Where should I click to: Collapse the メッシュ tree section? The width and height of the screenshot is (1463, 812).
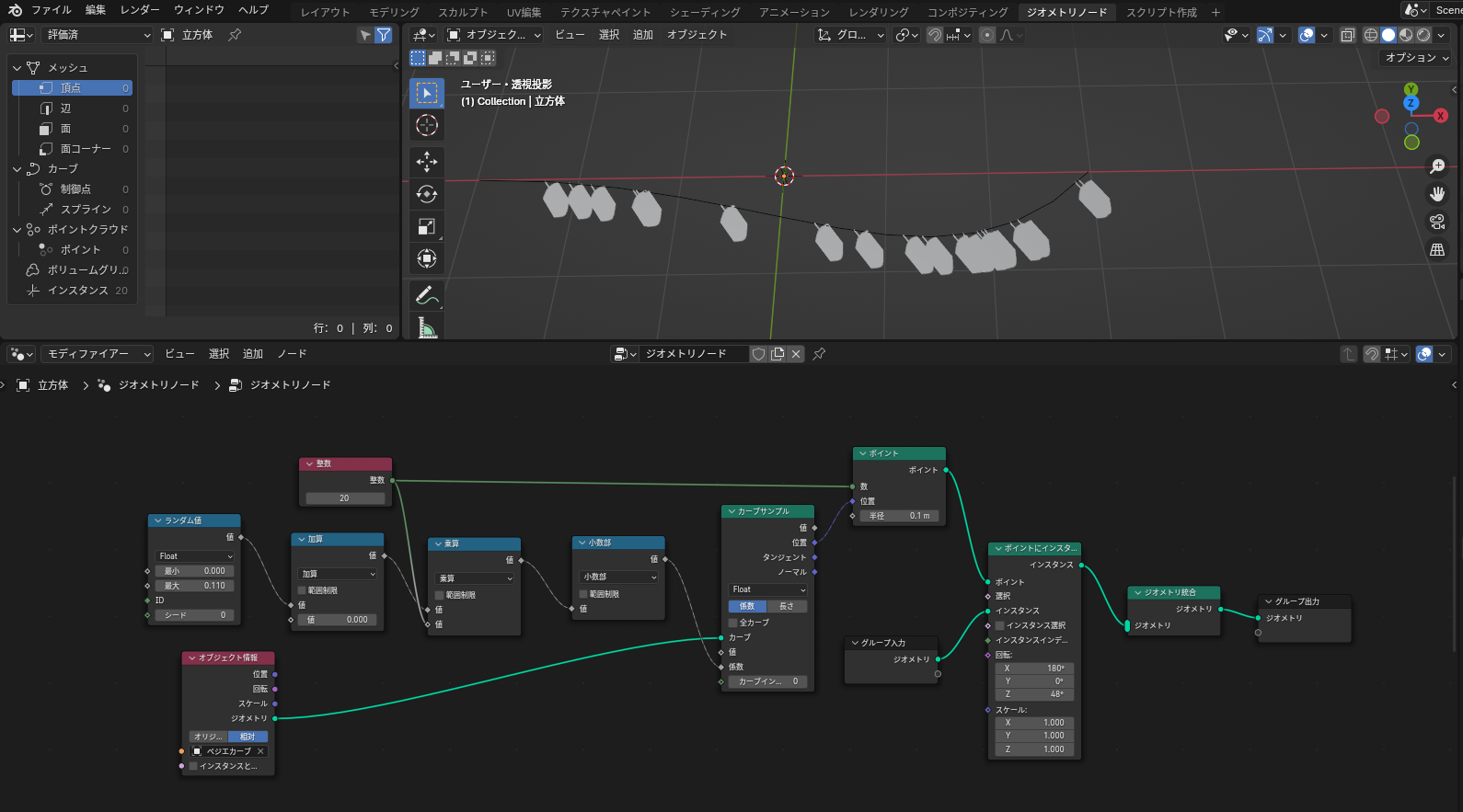tap(17, 68)
